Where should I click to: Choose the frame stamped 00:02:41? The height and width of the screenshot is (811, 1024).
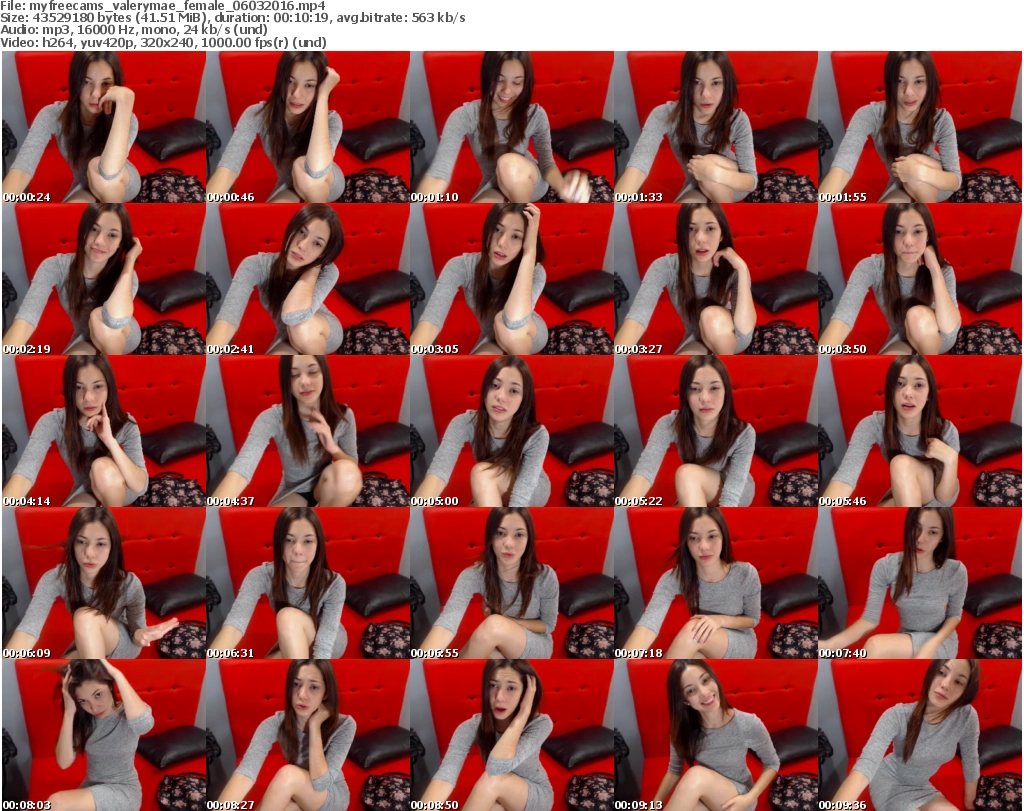tap(308, 279)
